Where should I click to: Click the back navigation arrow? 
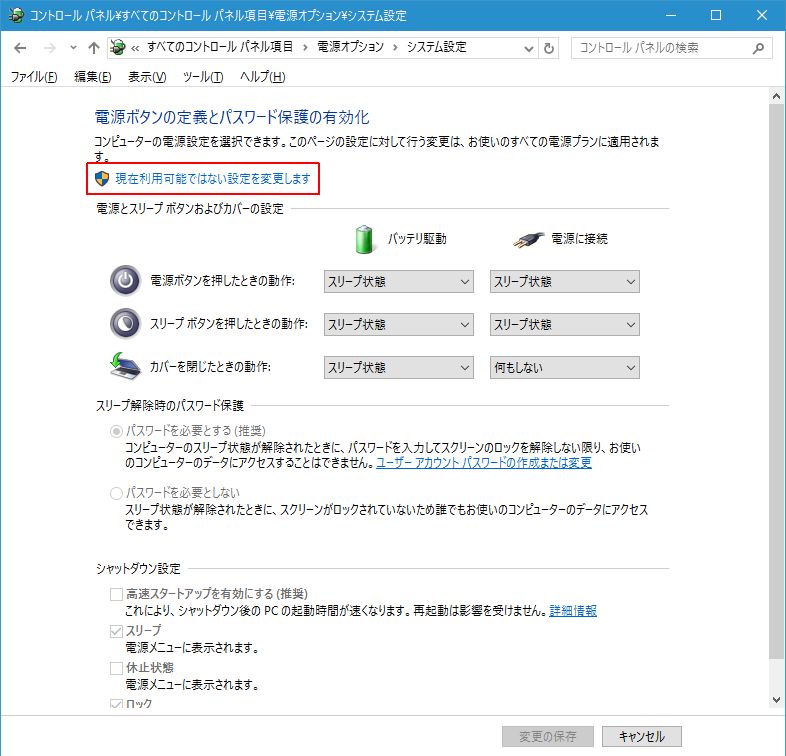[20, 48]
